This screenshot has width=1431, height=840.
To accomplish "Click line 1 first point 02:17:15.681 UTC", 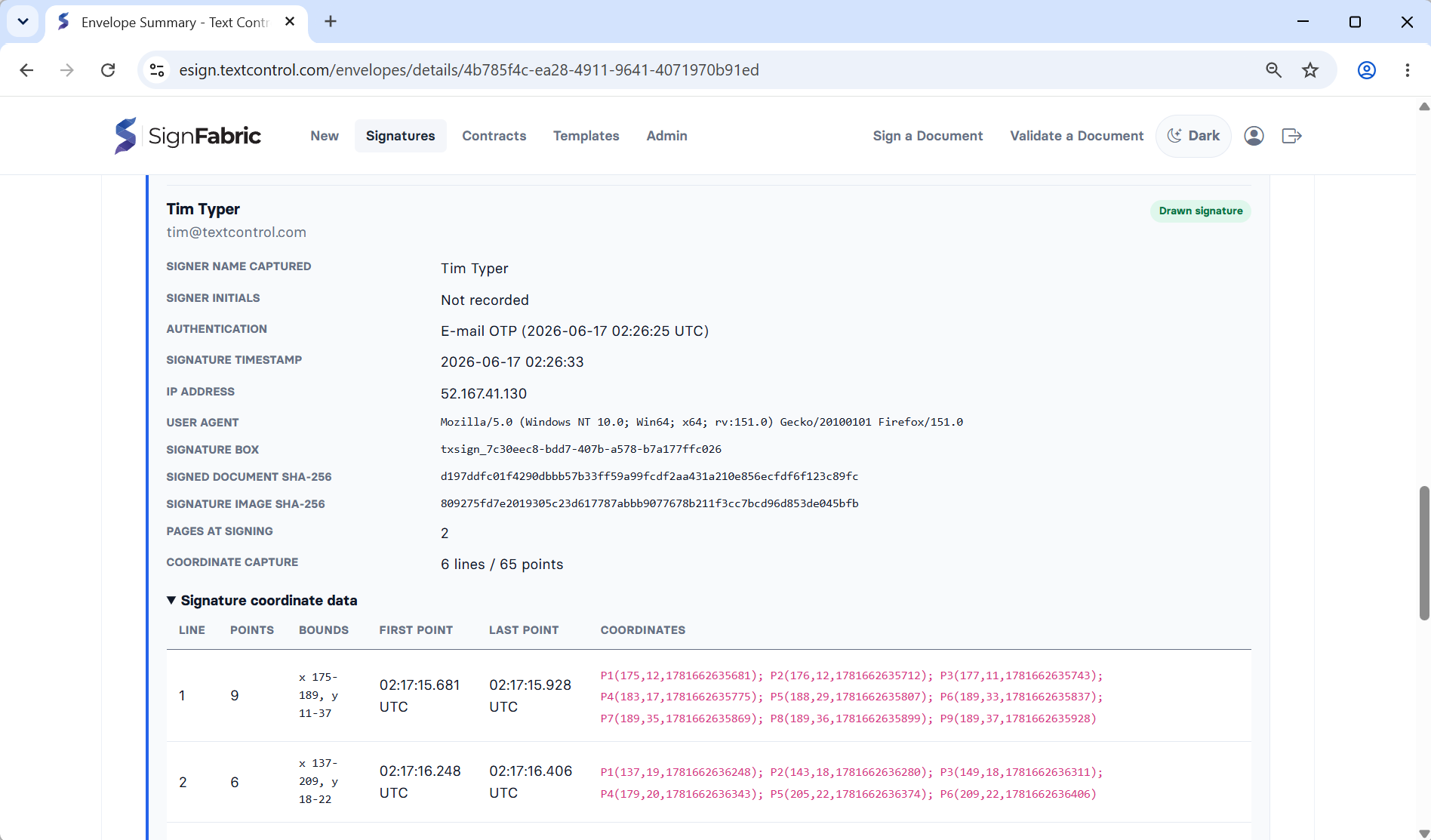I will pos(420,696).
